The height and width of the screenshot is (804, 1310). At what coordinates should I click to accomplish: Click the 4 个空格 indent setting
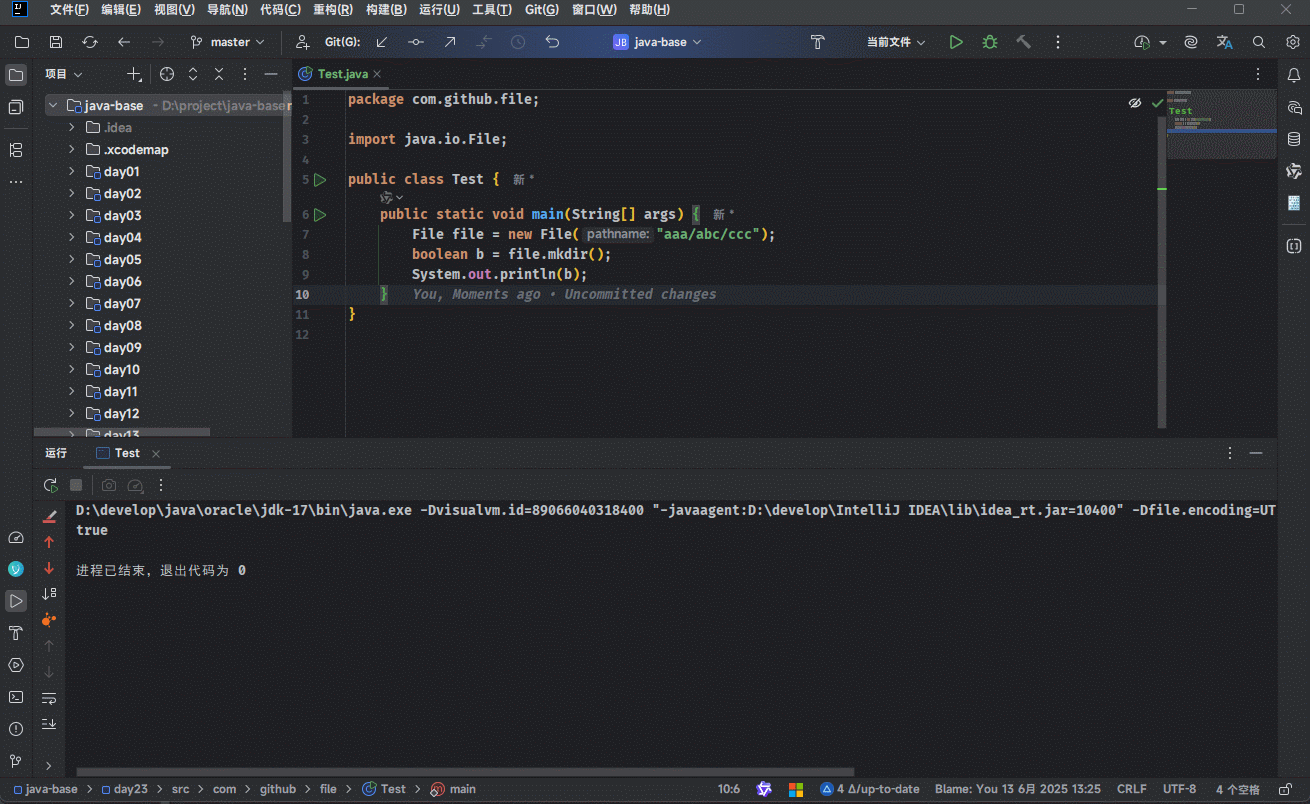point(1237,789)
